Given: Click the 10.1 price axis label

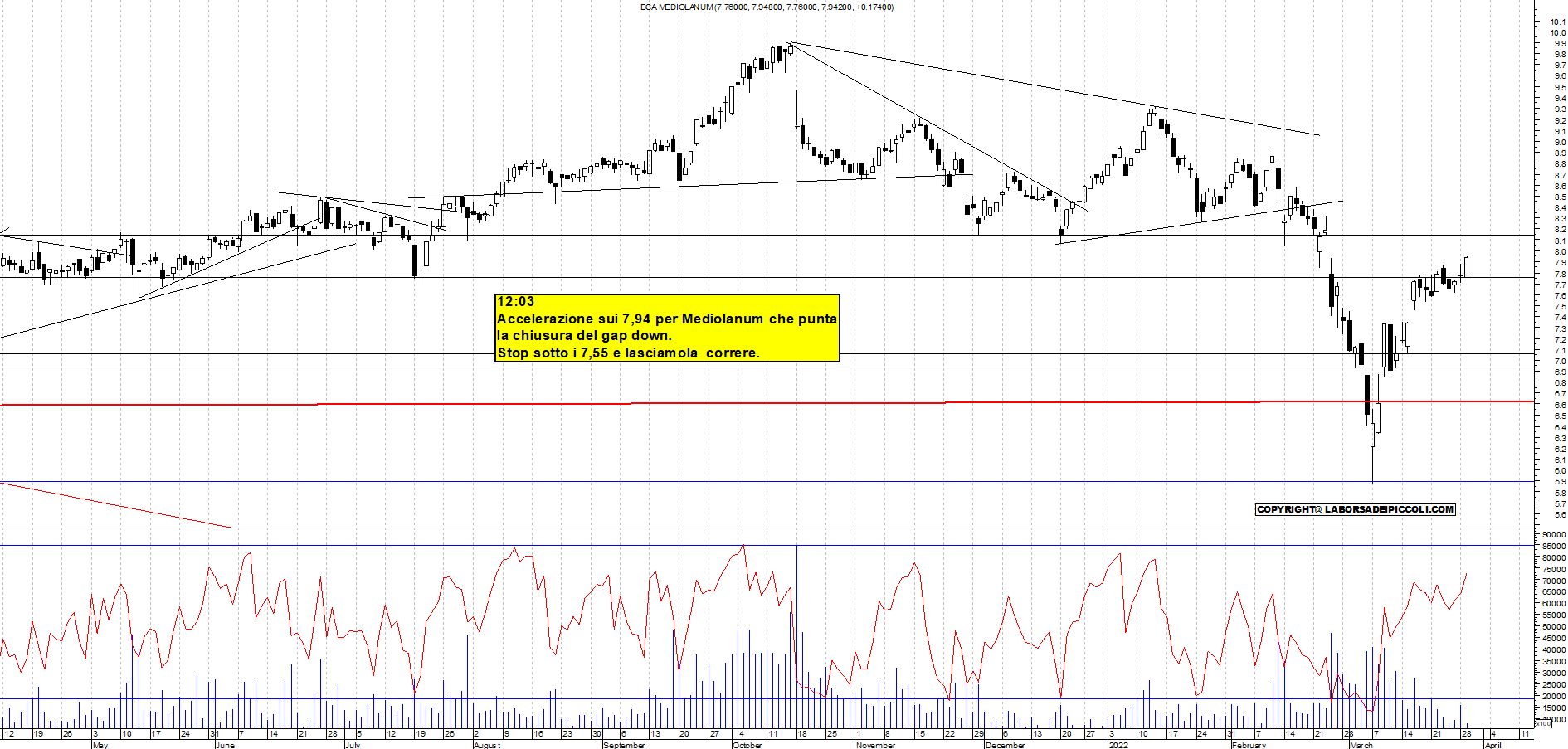Looking at the screenshot, I should 1559,22.
